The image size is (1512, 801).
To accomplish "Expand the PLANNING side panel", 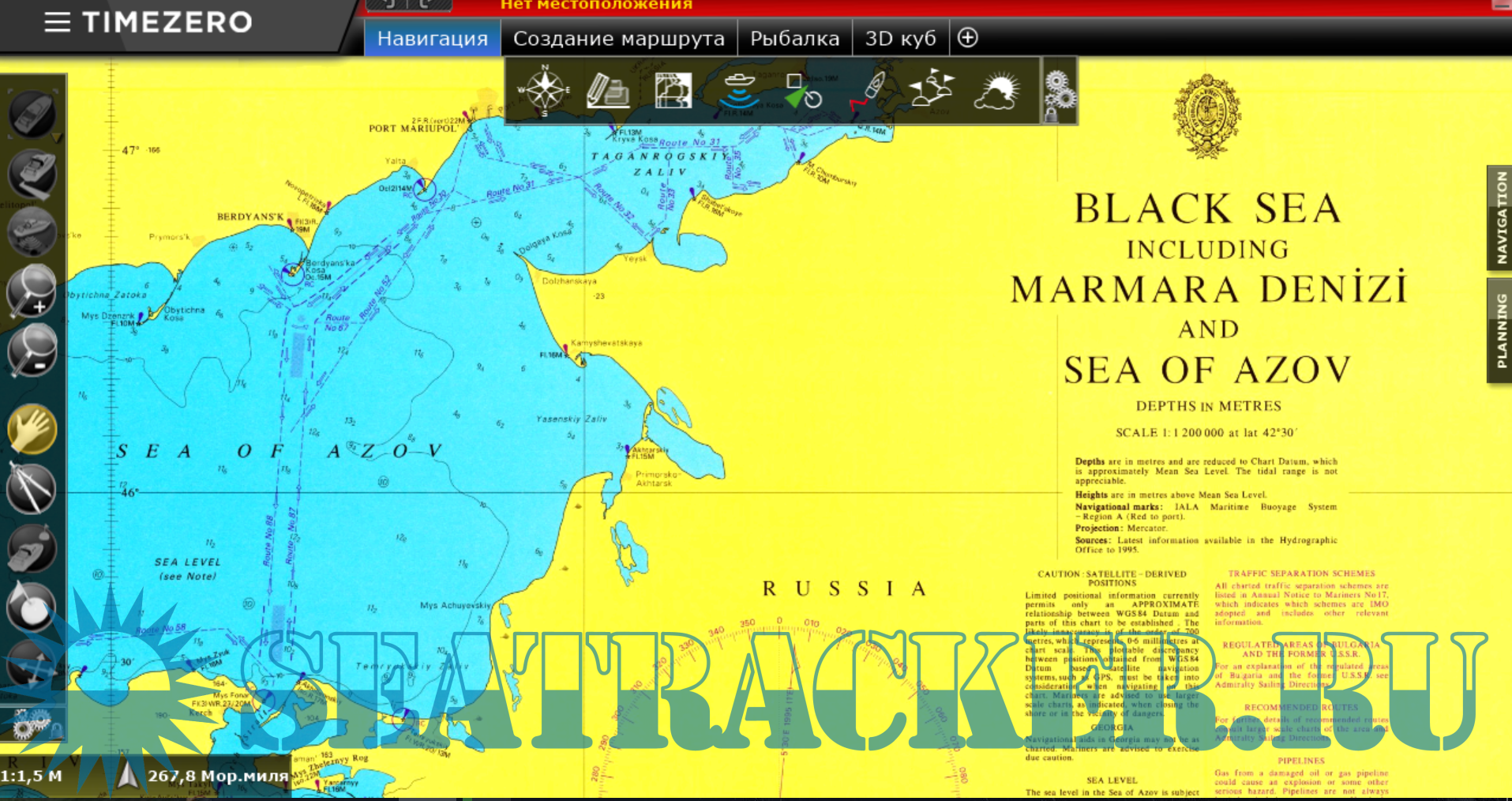I will (1500, 330).
